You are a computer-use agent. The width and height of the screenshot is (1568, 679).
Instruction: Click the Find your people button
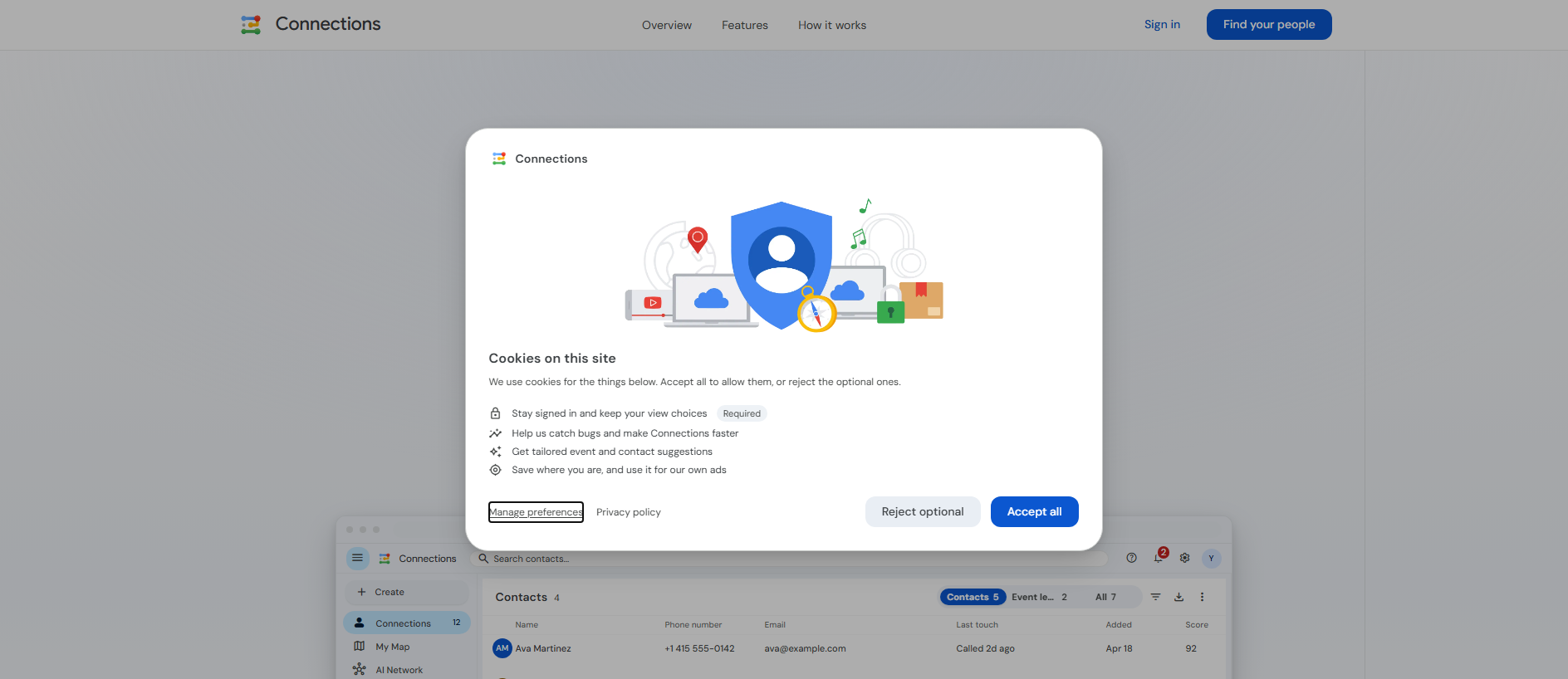(x=1269, y=24)
